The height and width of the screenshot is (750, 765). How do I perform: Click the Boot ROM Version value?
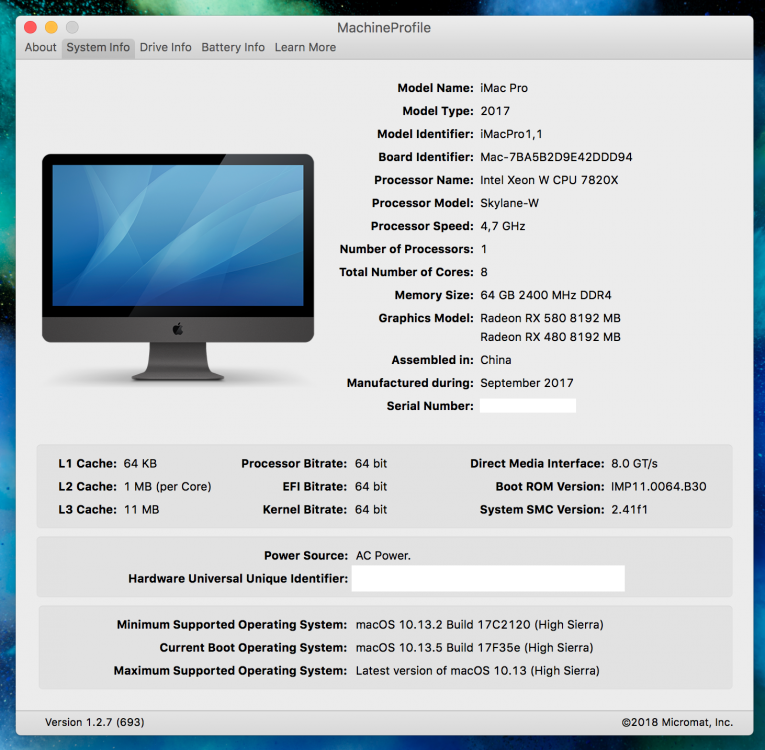point(659,486)
